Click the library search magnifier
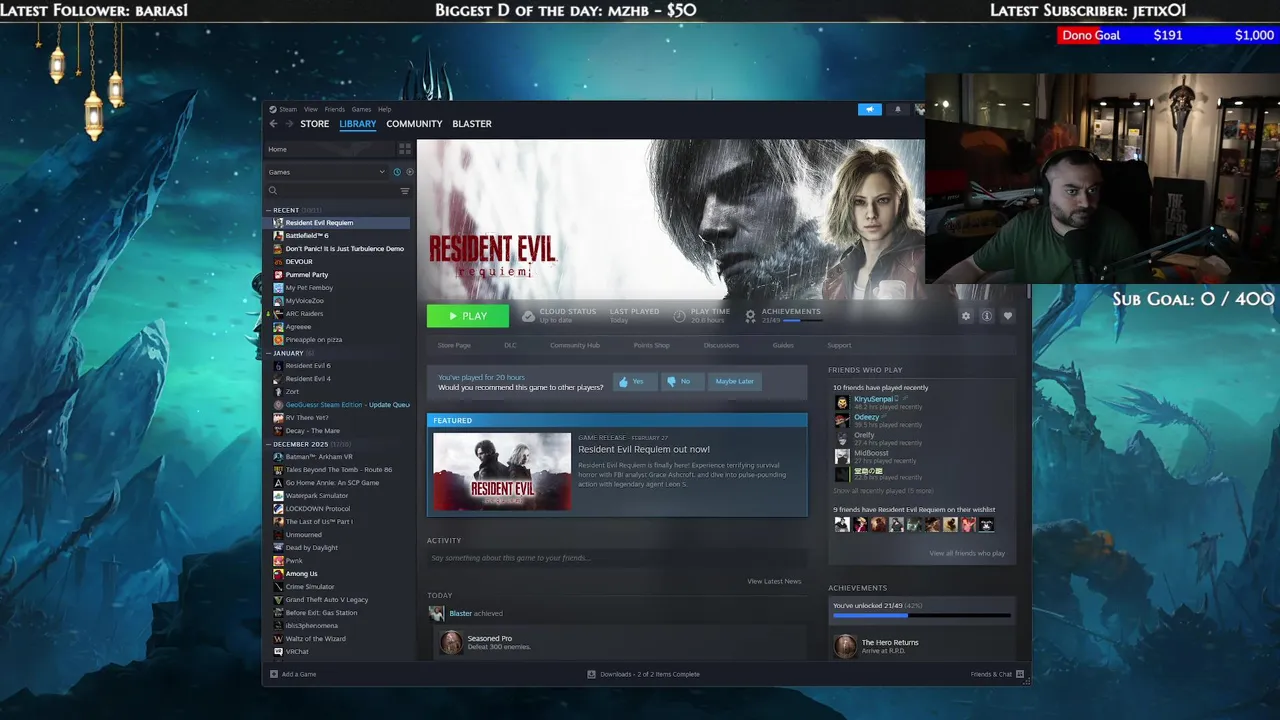1280x720 pixels. [x=273, y=191]
